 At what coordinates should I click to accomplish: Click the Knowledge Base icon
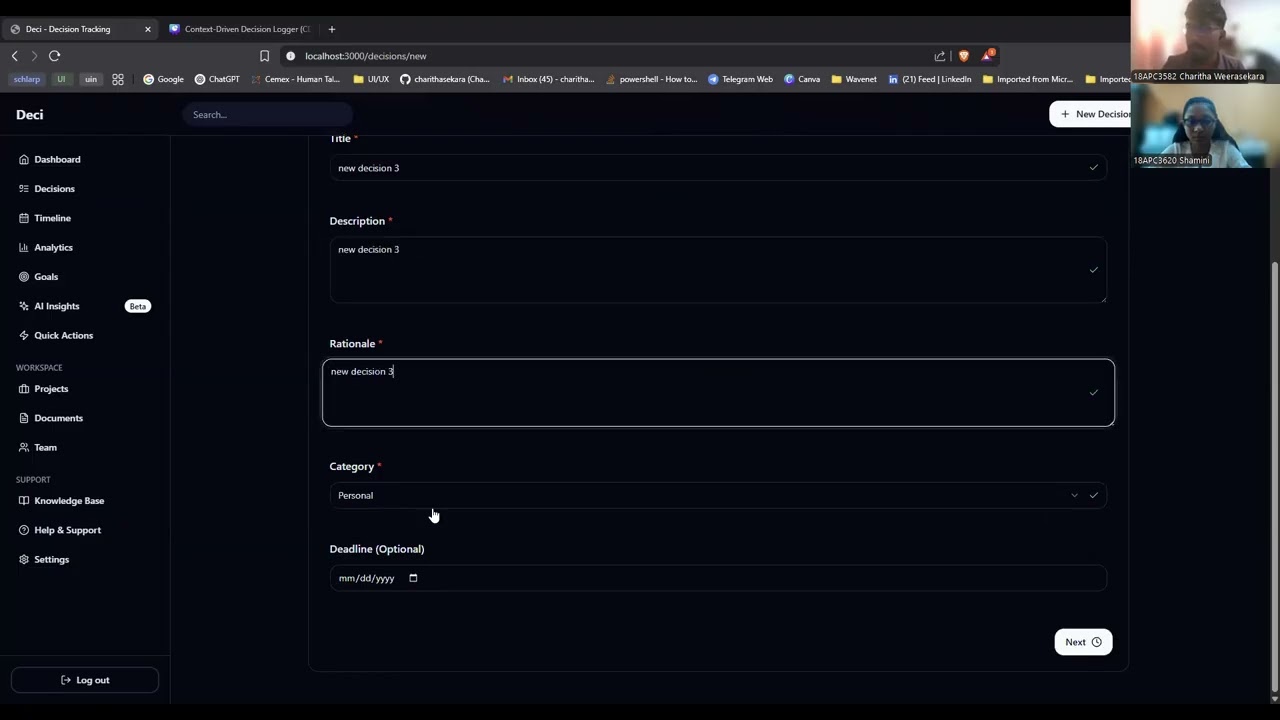click(x=24, y=501)
